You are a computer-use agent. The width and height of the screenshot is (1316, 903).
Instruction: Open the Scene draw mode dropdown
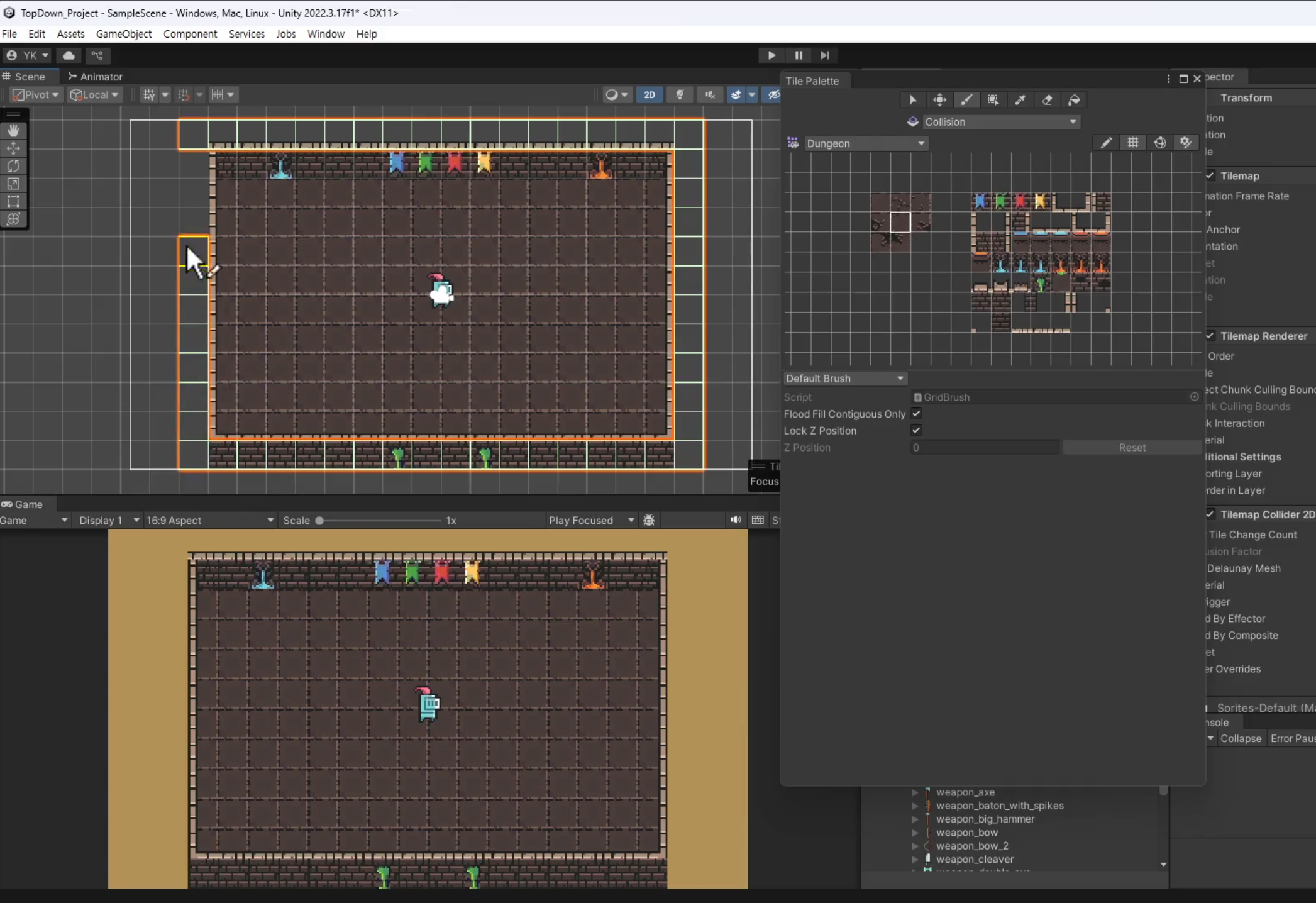pos(616,94)
